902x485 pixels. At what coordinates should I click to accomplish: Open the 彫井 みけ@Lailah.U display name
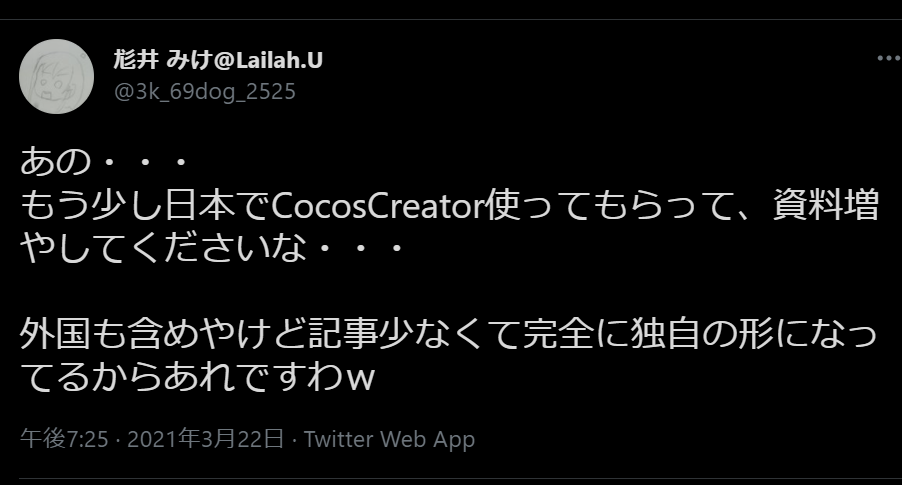218,59
